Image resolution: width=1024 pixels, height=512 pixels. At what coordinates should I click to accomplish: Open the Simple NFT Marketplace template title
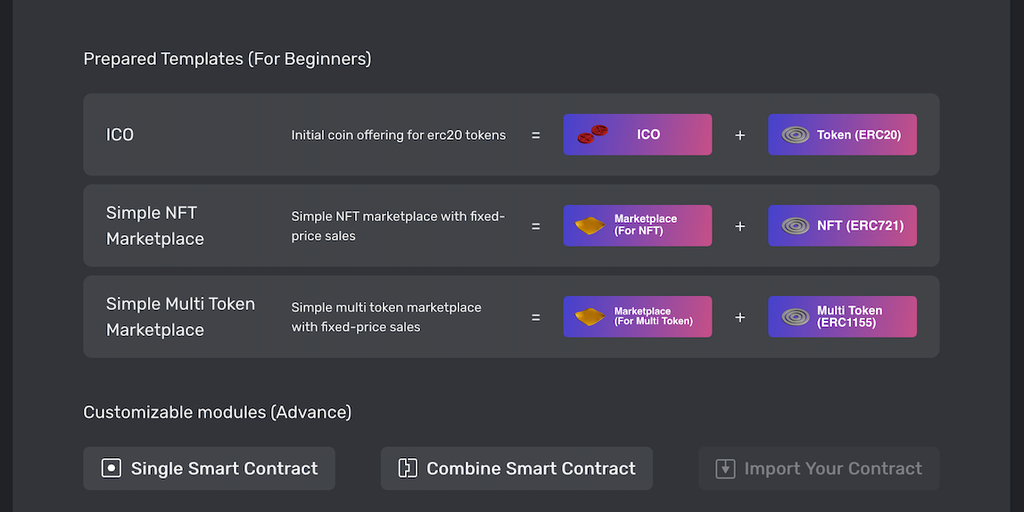point(155,226)
